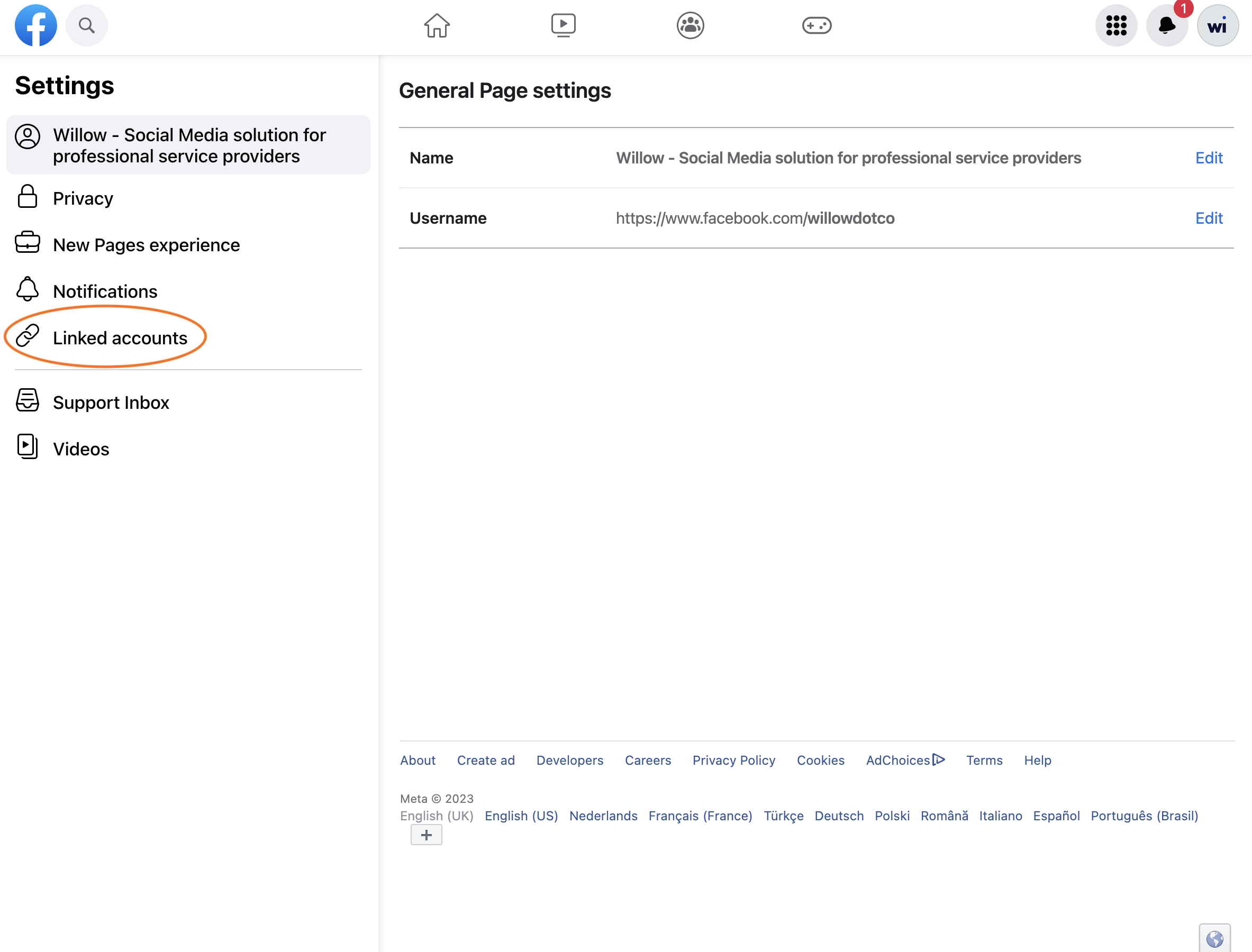The width and height of the screenshot is (1252, 952).
Task: Switch language to Português (Brasil)
Action: pos(1144,816)
